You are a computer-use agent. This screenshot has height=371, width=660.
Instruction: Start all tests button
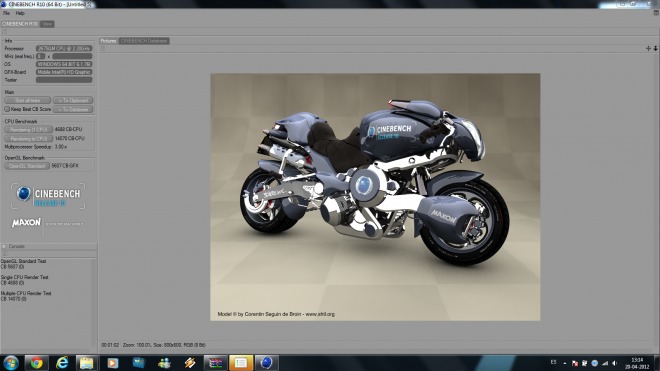[x=28, y=100]
